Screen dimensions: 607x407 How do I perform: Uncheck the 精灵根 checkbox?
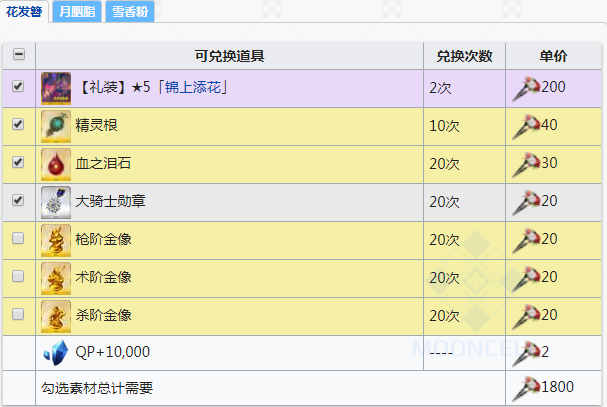click(x=18, y=124)
